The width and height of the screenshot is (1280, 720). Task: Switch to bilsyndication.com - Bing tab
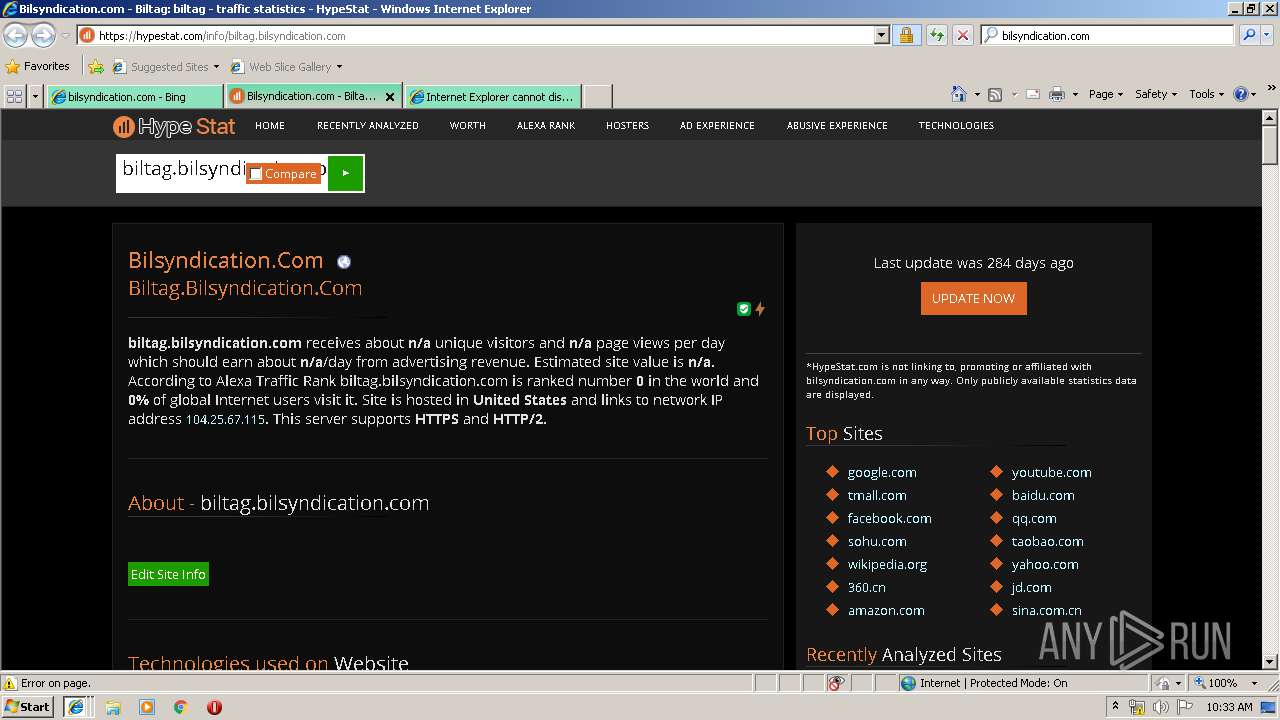pos(134,97)
